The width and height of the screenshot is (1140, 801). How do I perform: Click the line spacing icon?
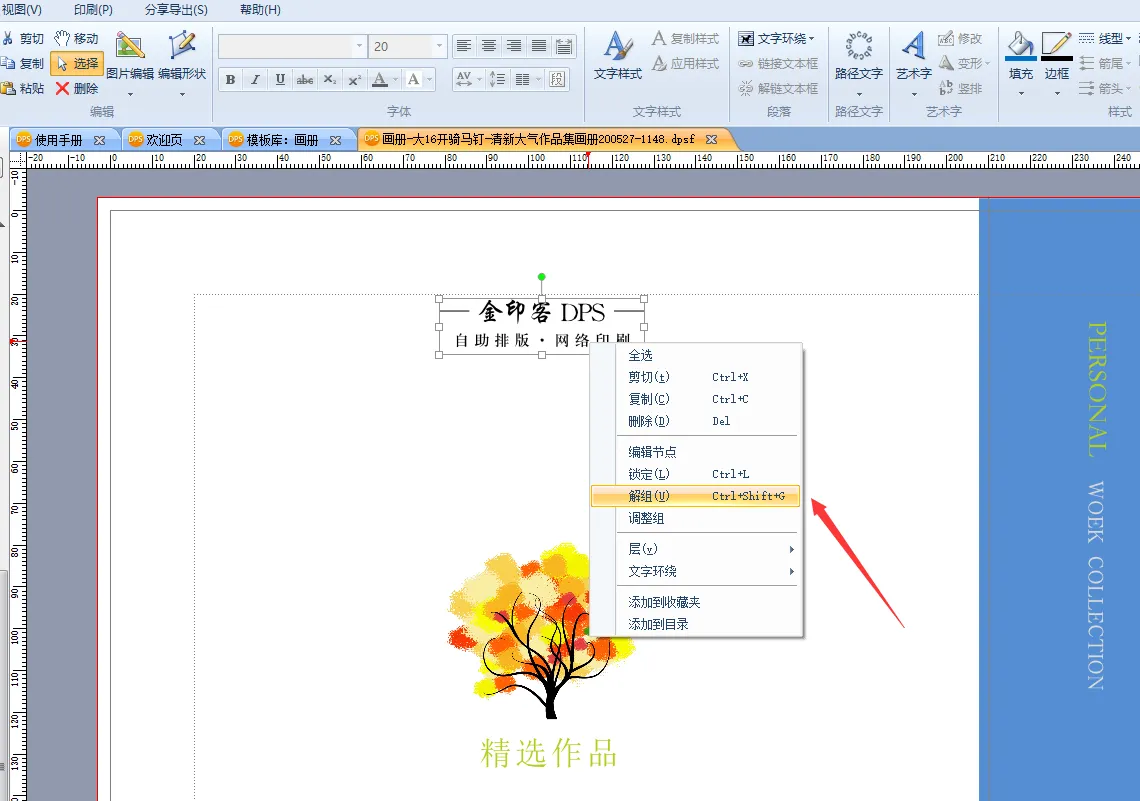click(497, 79)
